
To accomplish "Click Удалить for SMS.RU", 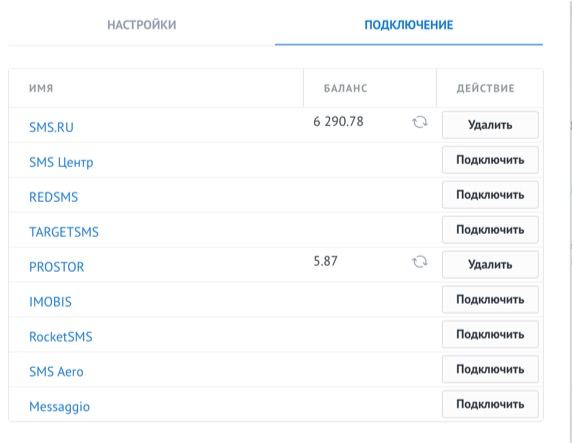I will click(490, 125).
